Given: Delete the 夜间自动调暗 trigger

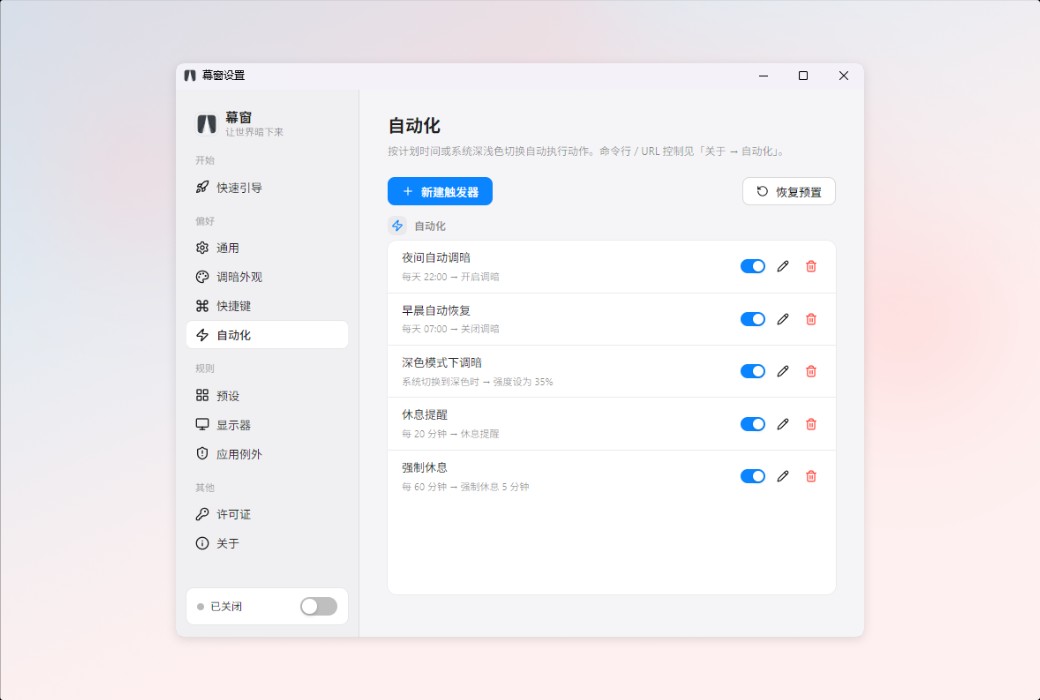Looking at the screenshot, I should pyautogui.click(x=811, y=266).
